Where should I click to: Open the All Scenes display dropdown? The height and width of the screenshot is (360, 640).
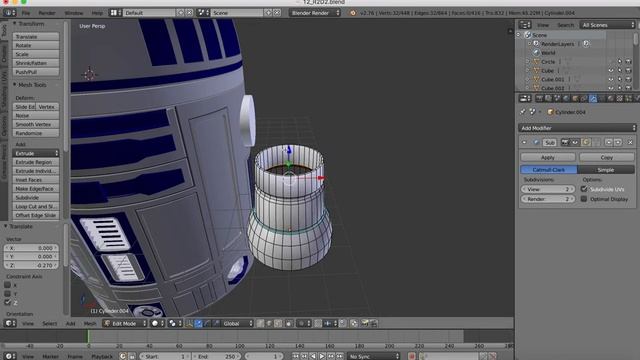607,25
